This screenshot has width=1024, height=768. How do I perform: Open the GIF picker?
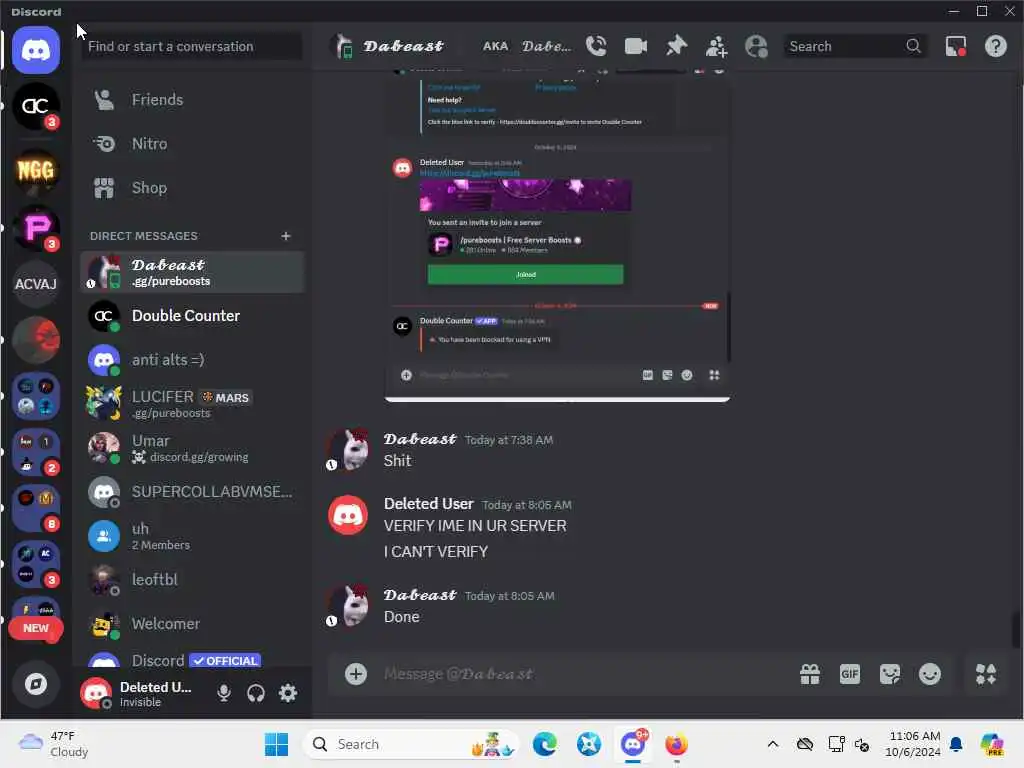coord(850,674)
